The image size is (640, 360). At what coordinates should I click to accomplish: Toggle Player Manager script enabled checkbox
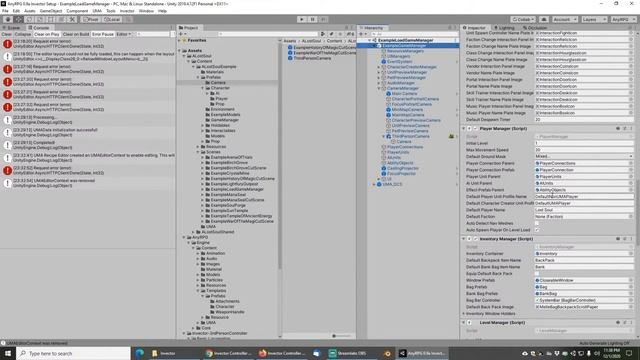[475, 129]
